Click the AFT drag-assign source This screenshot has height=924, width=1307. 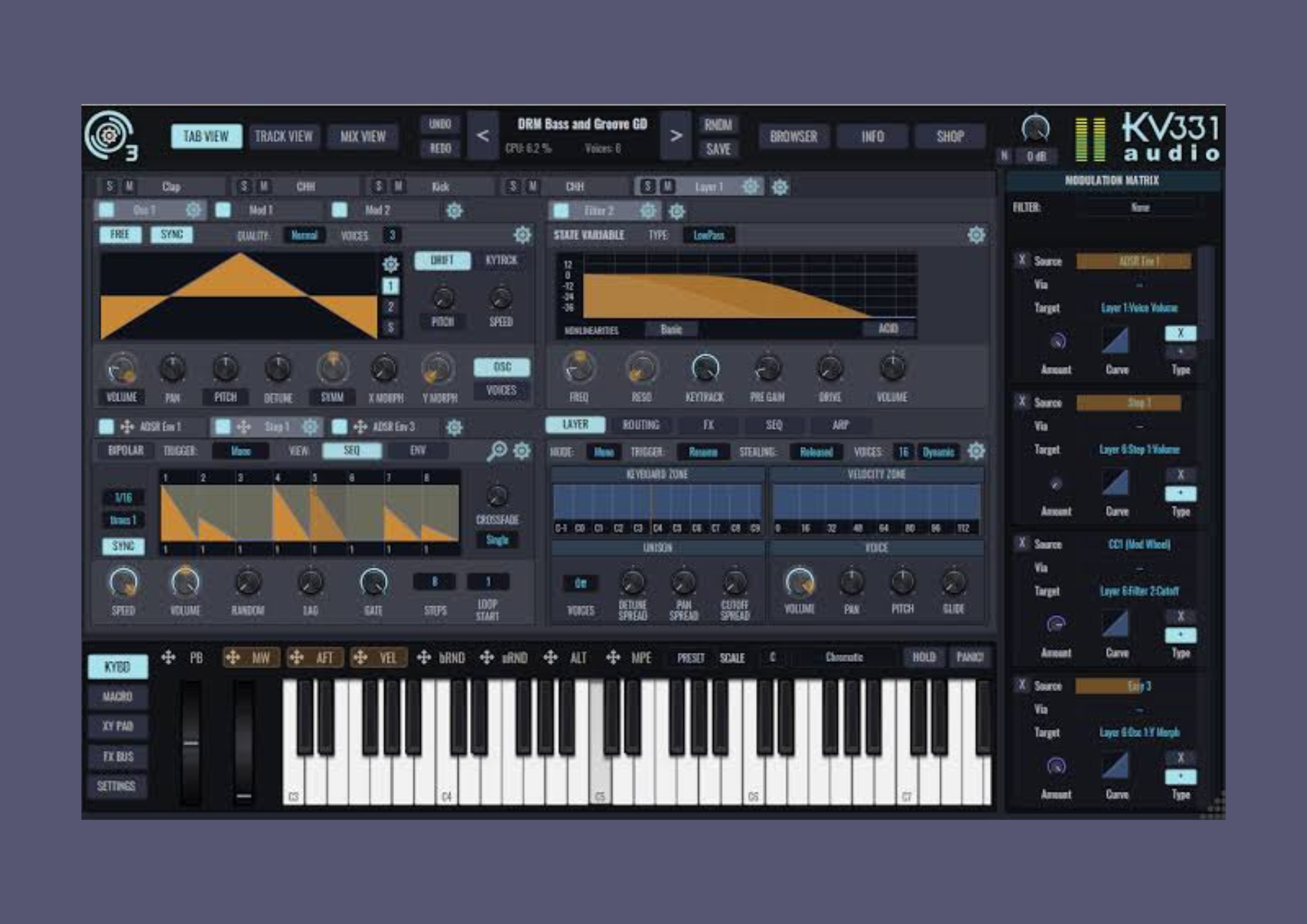[315, 657]
